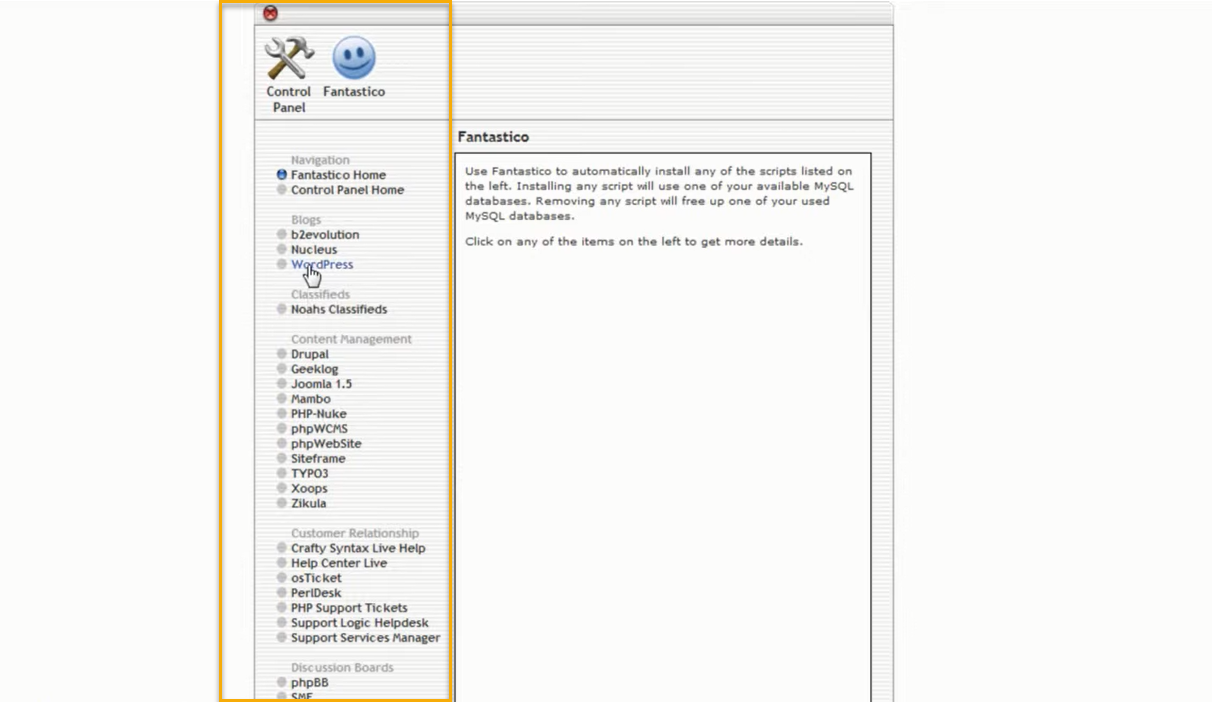
Task: Click the Customer Relationship section heading
Action: coord(355,533)
